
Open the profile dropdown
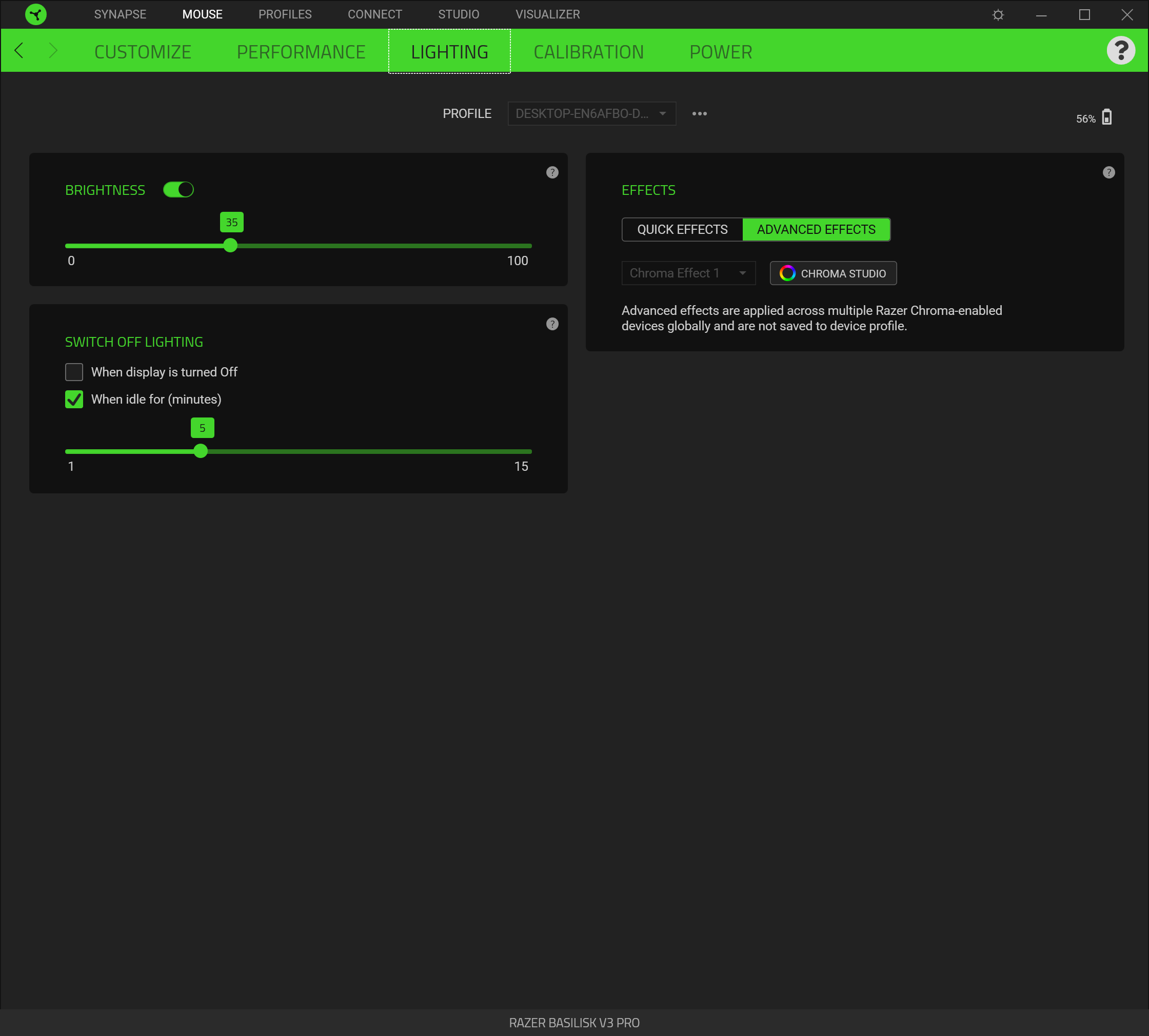(591, 113)
